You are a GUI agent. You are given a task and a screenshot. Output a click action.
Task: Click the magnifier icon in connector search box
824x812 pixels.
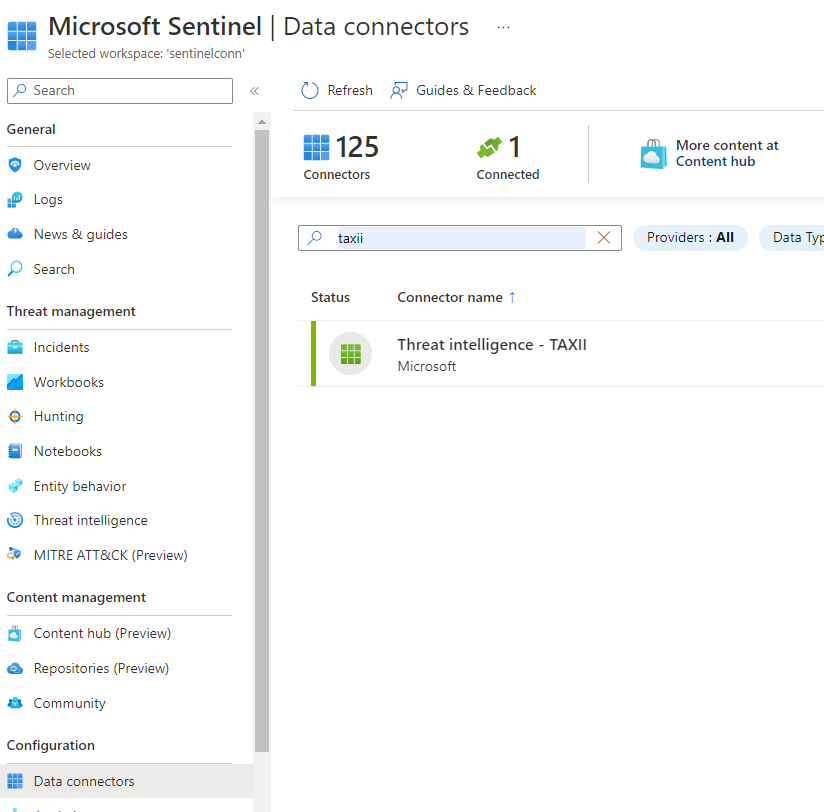pyautogui.click(x=314, y=238)
